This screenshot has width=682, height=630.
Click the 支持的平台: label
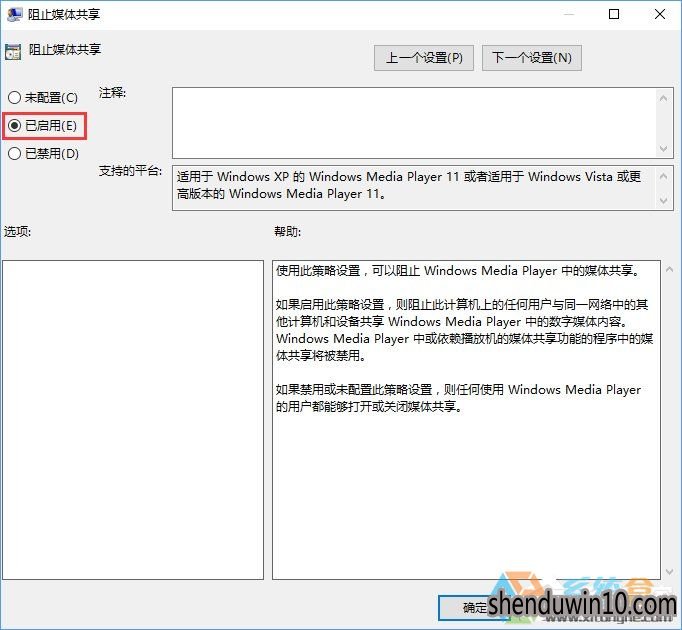coord(130,171)
